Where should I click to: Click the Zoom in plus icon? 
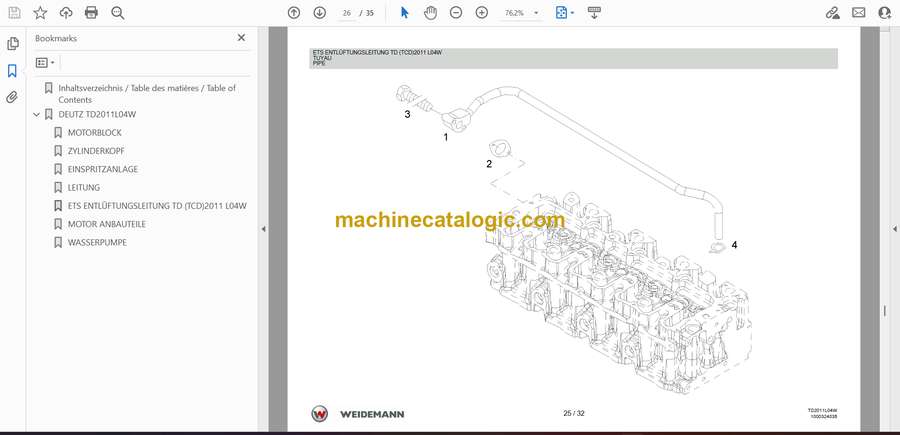[482, 13]
